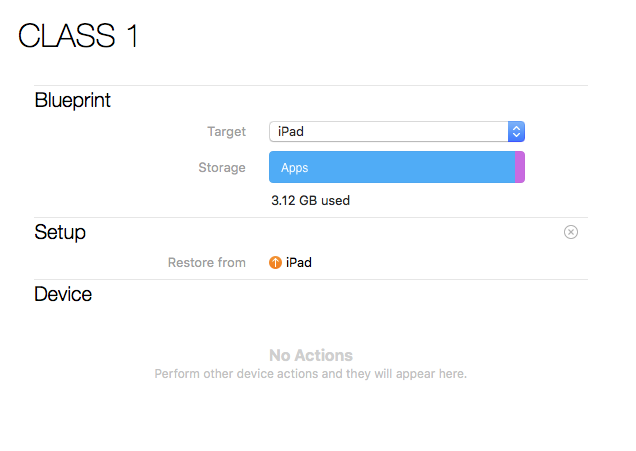Screen dimensions: 636x451
Task: Click the 3.12 GB used text
Action: click(x=310, y=200)
